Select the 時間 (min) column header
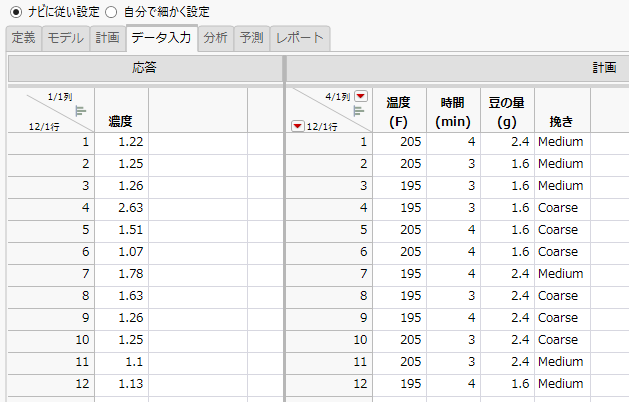The image size is (629, 402). pos(453,110)
